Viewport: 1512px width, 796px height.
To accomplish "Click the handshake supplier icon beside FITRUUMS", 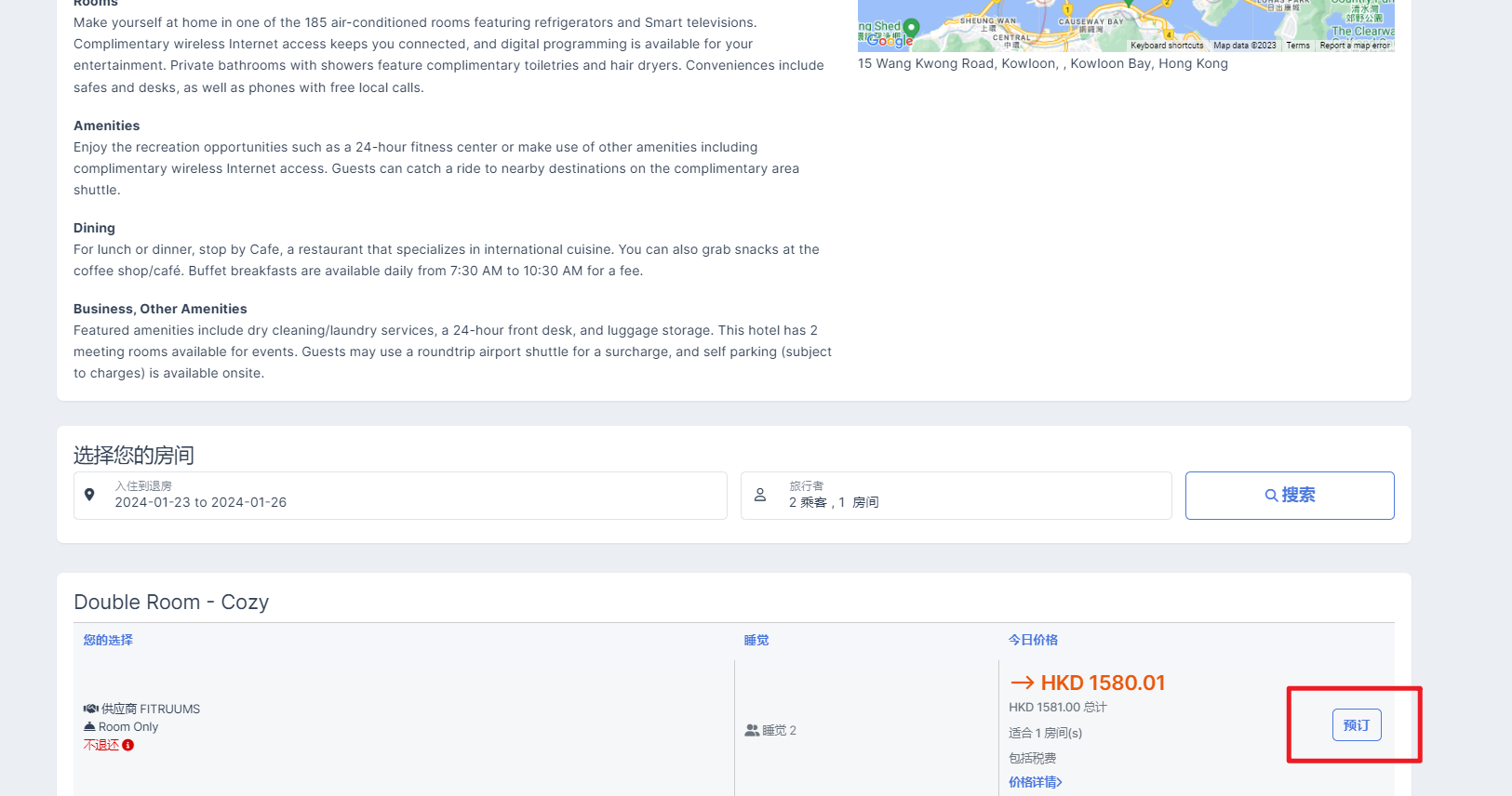I will pos(90,709).
